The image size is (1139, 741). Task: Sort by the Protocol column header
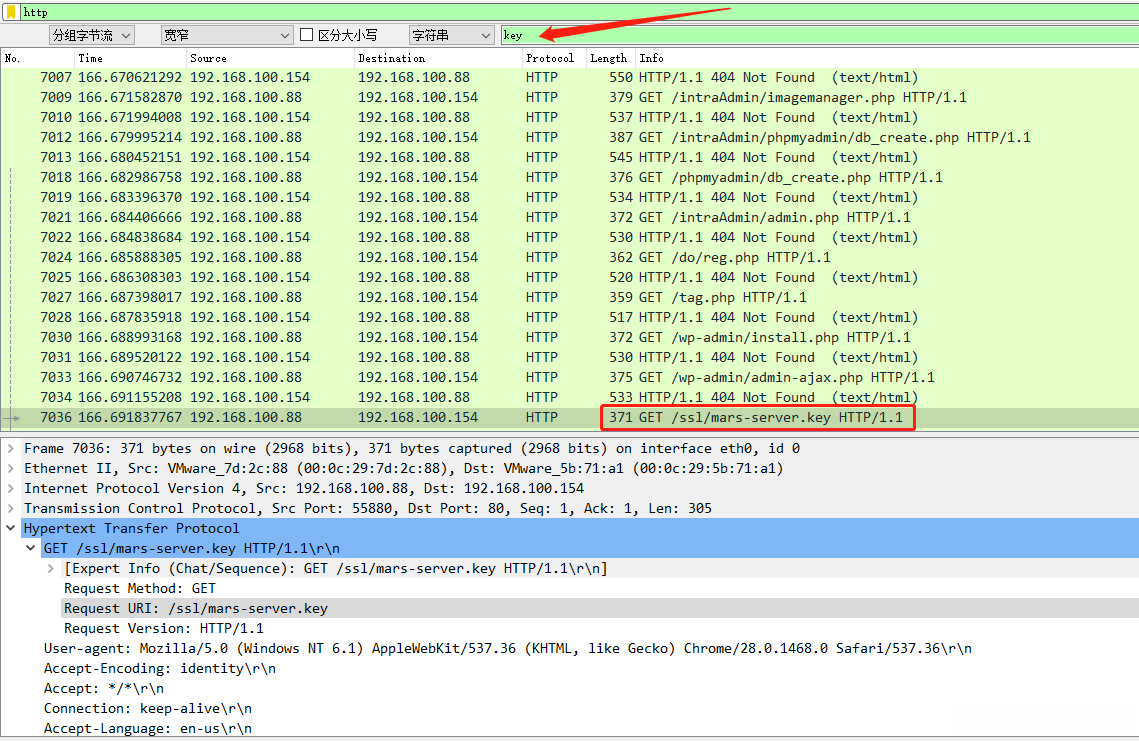click(554, 58)
